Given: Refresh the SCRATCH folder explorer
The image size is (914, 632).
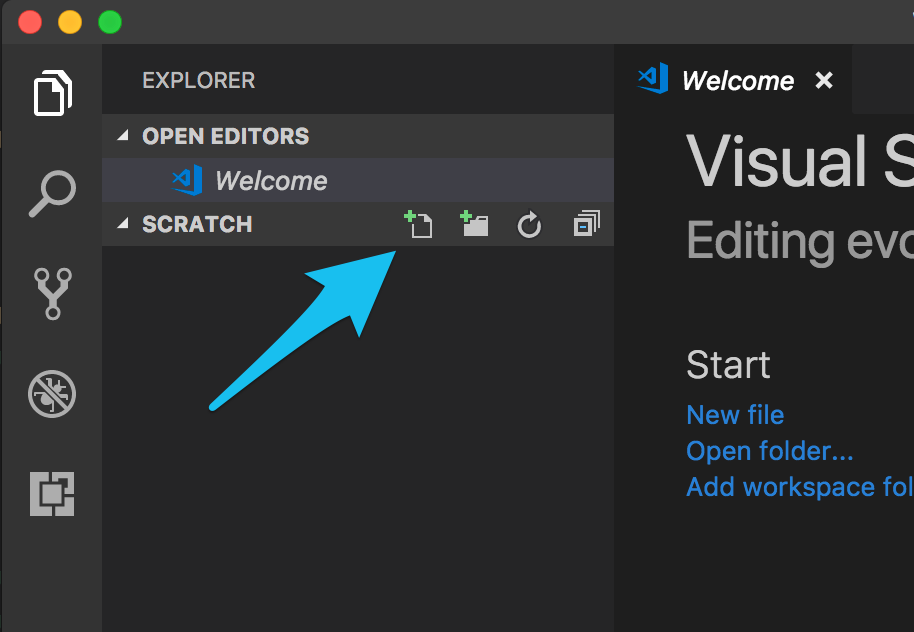Looking at the screenshot, I should (x=529, y=225).
